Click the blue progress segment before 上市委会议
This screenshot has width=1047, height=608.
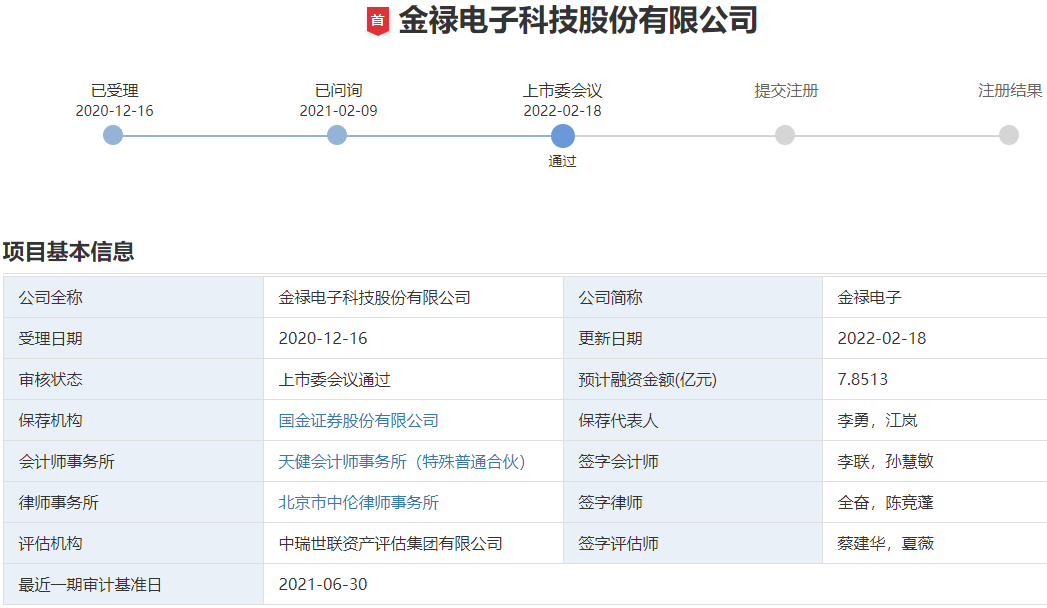pyautogui.click(x=450, y=135)
